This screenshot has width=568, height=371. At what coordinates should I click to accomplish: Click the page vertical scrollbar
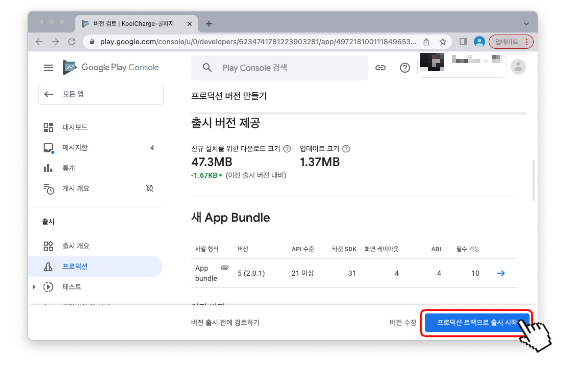(x=534, y=180)
